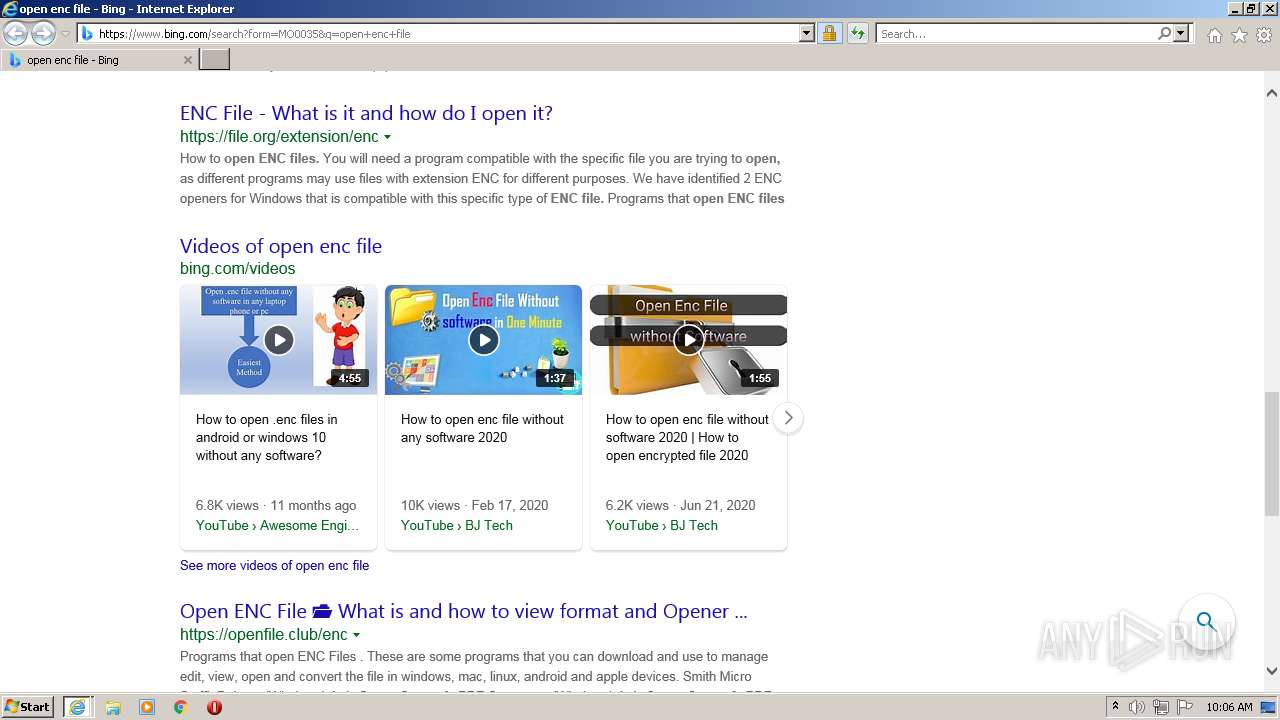Image resolution: width=1280 pixels, height=720 pixels.
Task: Click the page scrollbar up arrow
Action: coord(1272,93)
